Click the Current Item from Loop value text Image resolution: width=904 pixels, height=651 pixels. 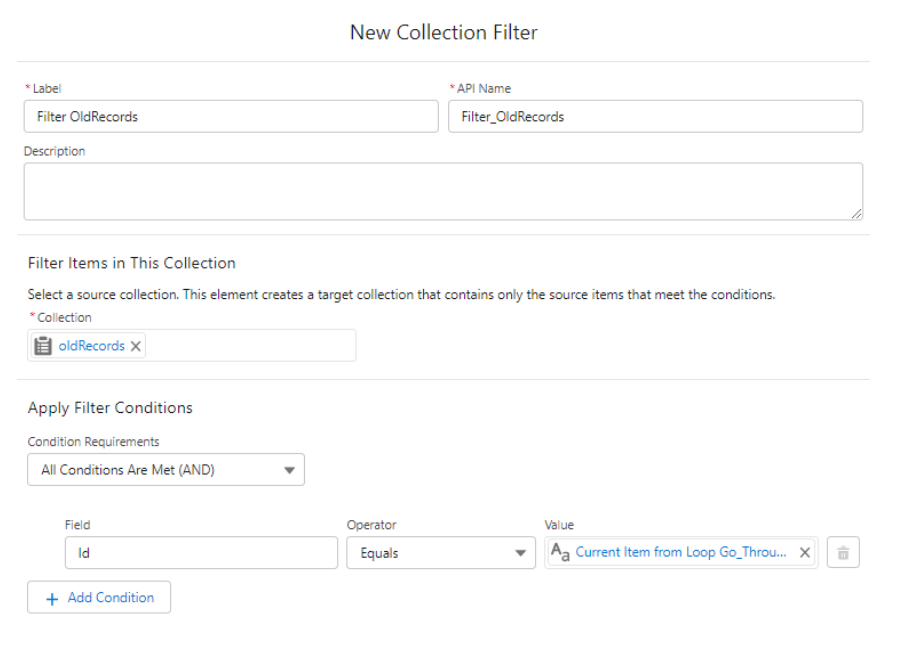(x=680, y=553)
